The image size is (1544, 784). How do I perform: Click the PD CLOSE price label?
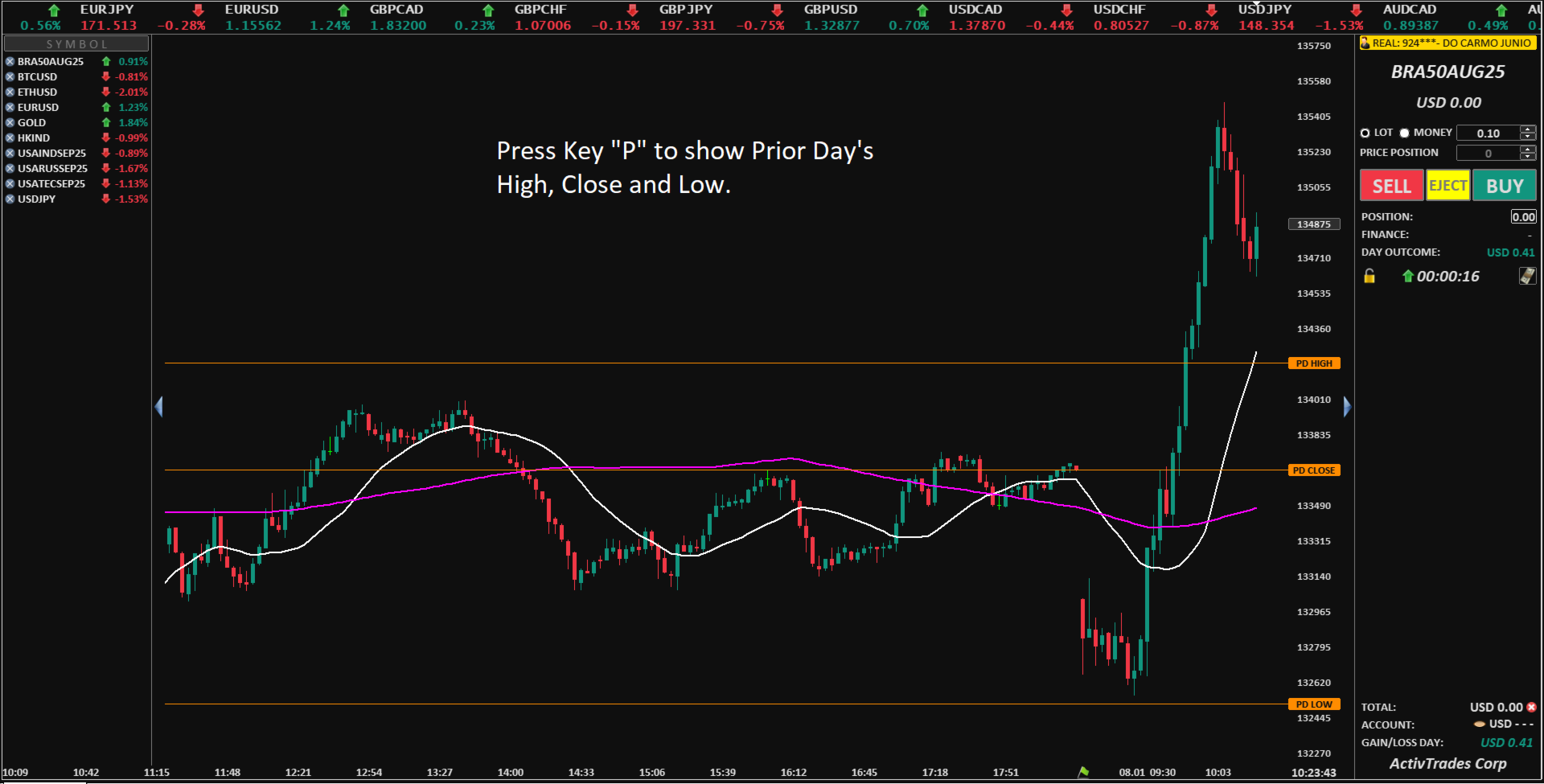tap(1314, 470)
